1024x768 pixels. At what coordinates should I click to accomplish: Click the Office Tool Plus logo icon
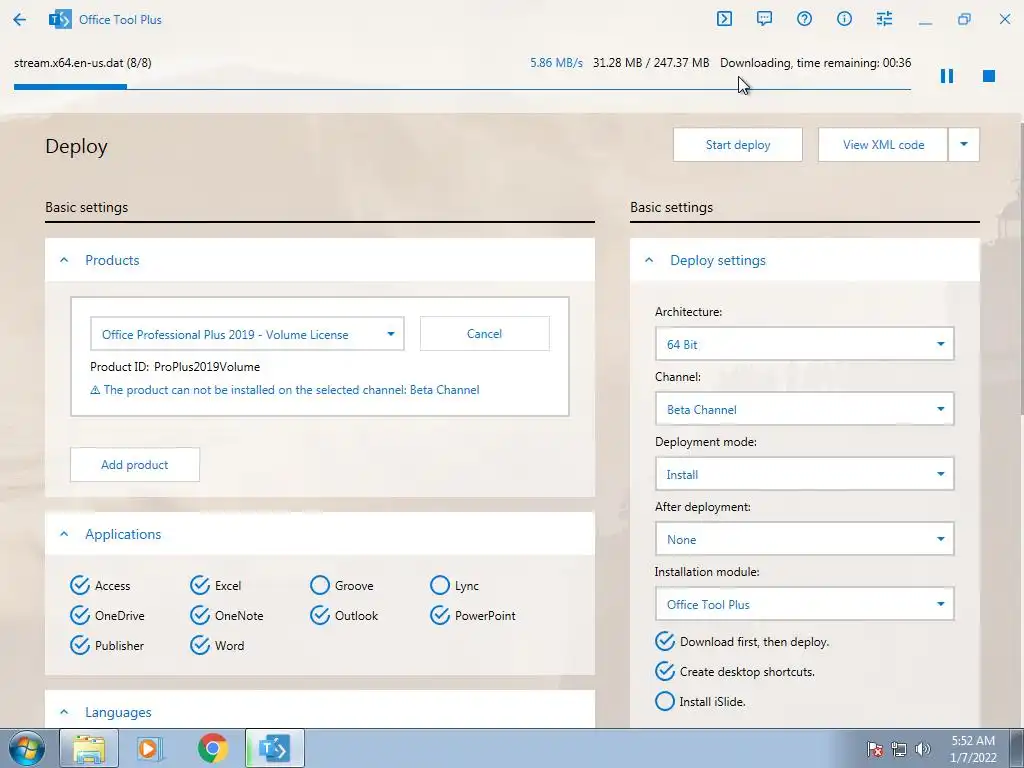click(60, 20)
